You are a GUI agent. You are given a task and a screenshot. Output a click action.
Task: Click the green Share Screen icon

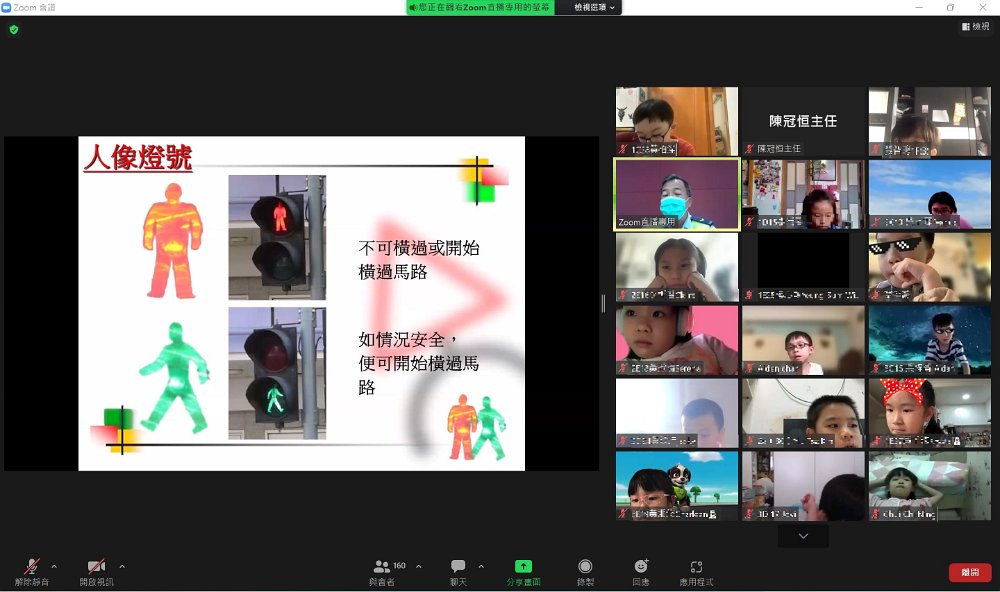click(x=523, y=569)
